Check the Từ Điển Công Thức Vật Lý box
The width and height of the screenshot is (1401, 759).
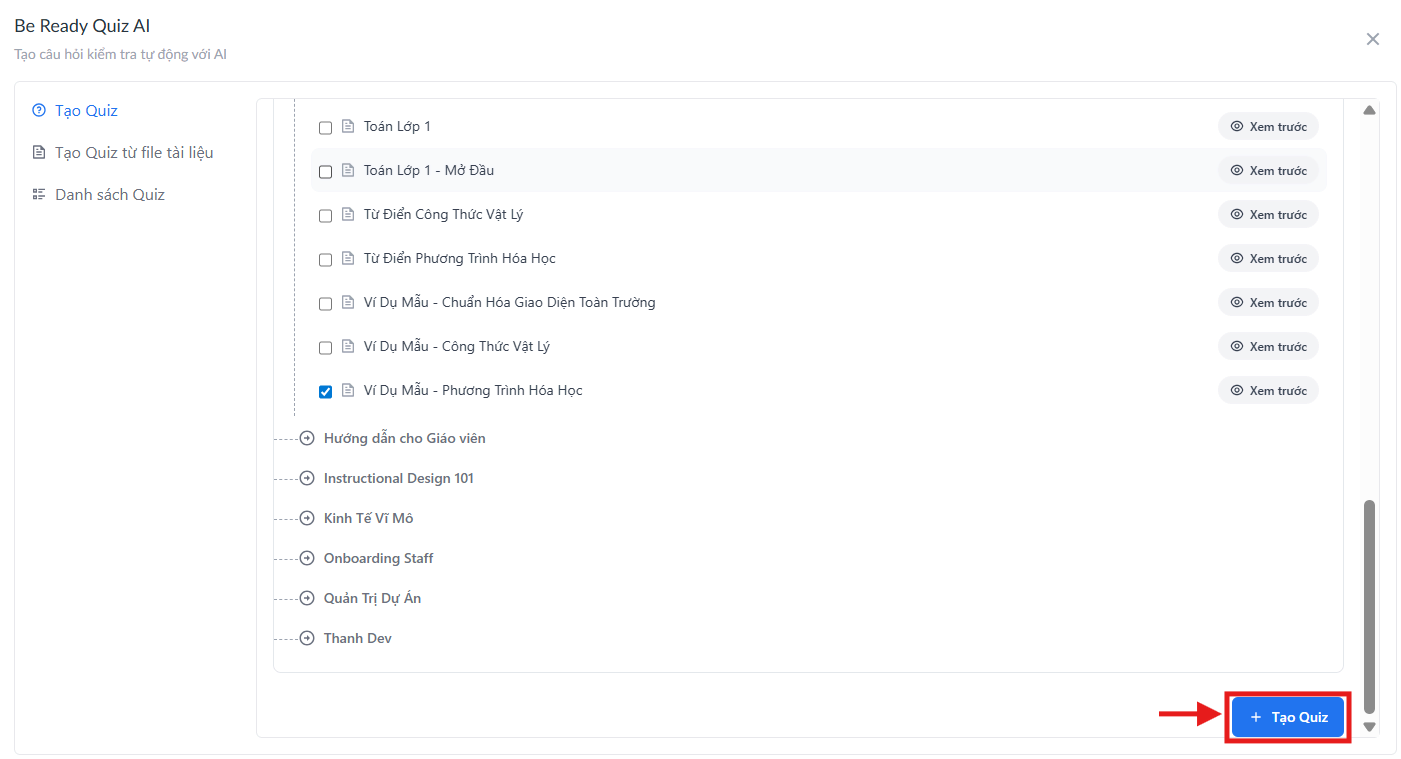point(325,216)
